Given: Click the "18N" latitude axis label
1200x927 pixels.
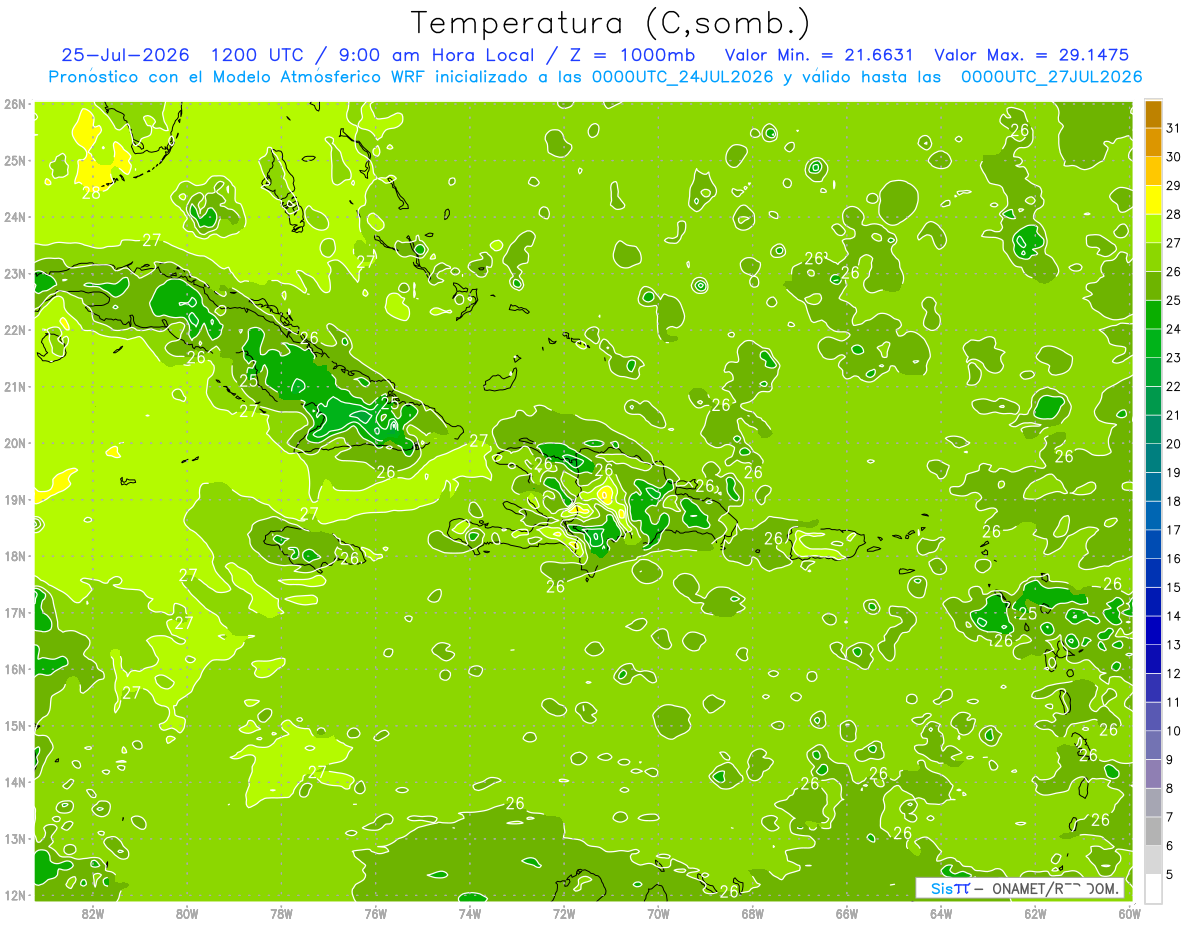Looking at the screenshot, I should click(x=14, y=556).
